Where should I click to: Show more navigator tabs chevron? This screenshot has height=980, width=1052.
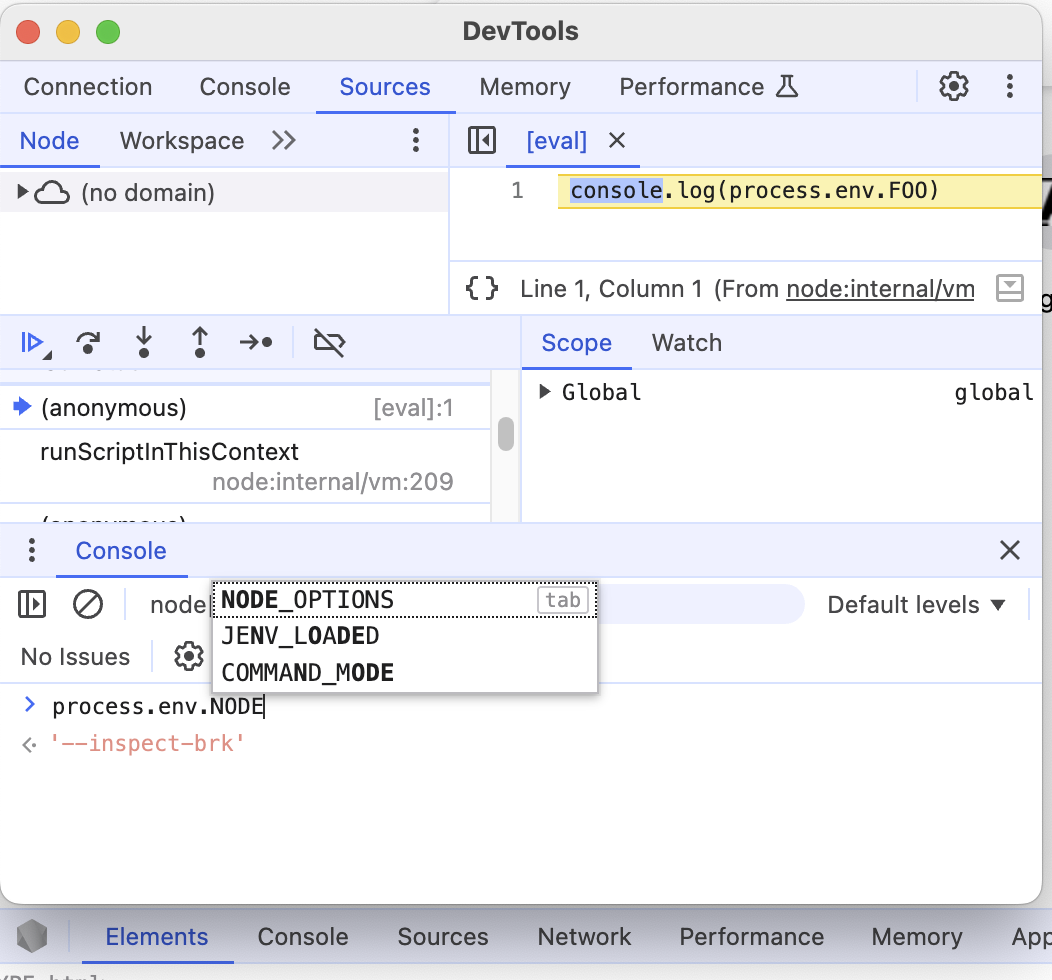pos(284,141)
